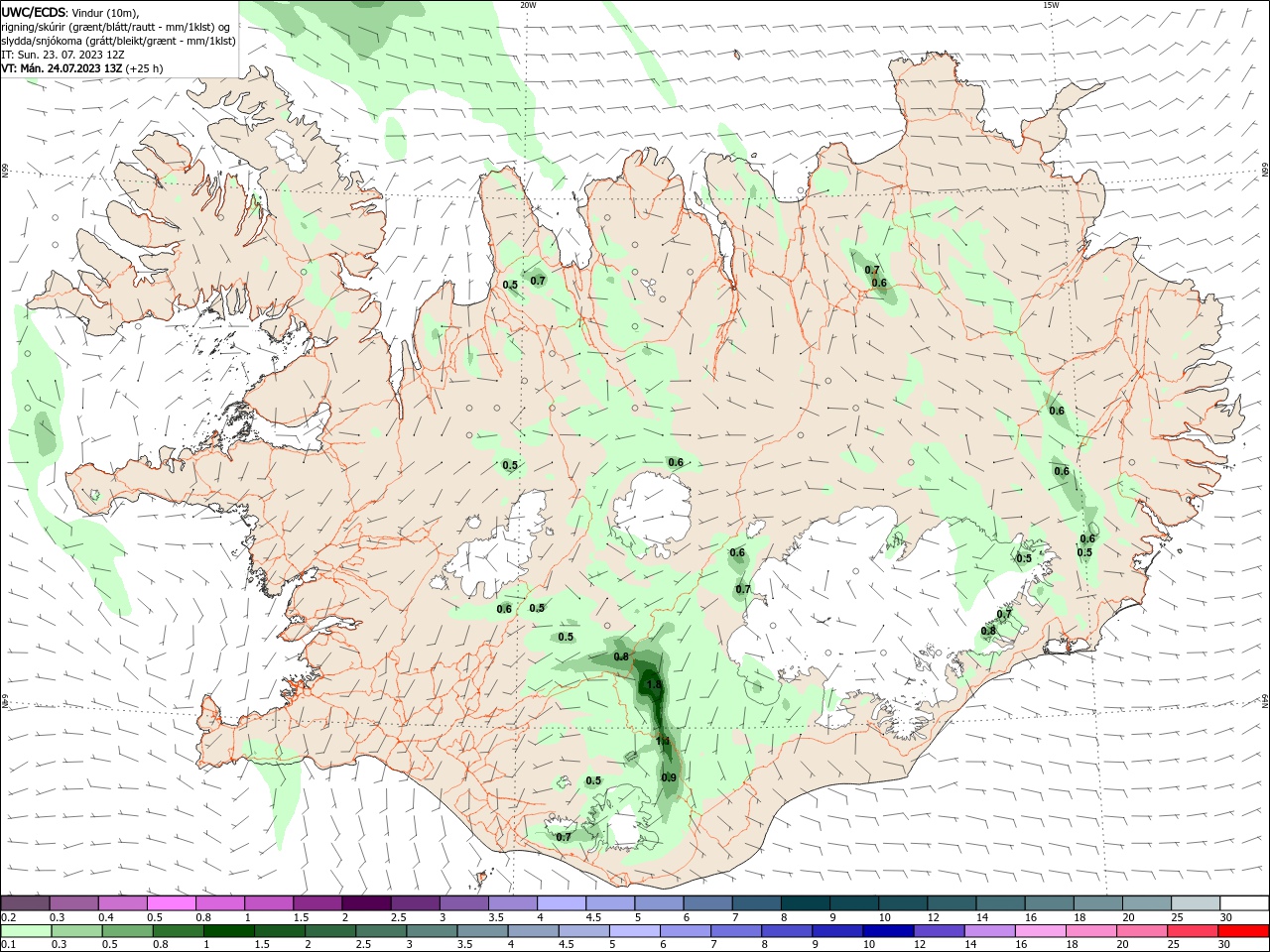Click the red-pink 25 rain legend swatch
Image resolution: width=1270 pixels, height=952 pixels.
(x=1194, y=931)
